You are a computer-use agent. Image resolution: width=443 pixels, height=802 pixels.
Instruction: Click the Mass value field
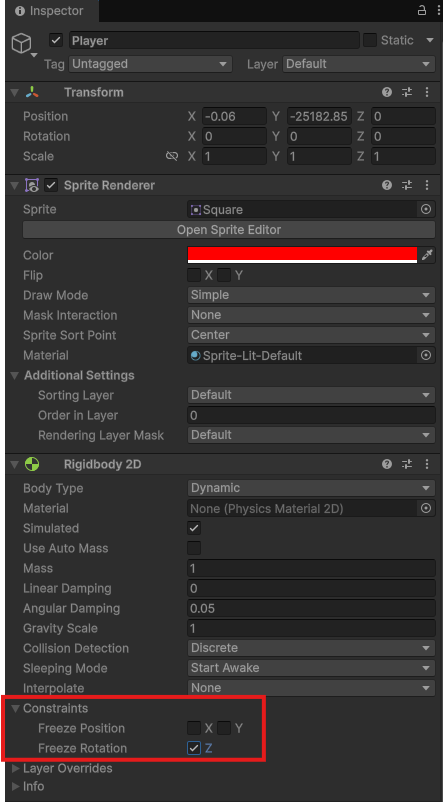click(x=311, y=568)
